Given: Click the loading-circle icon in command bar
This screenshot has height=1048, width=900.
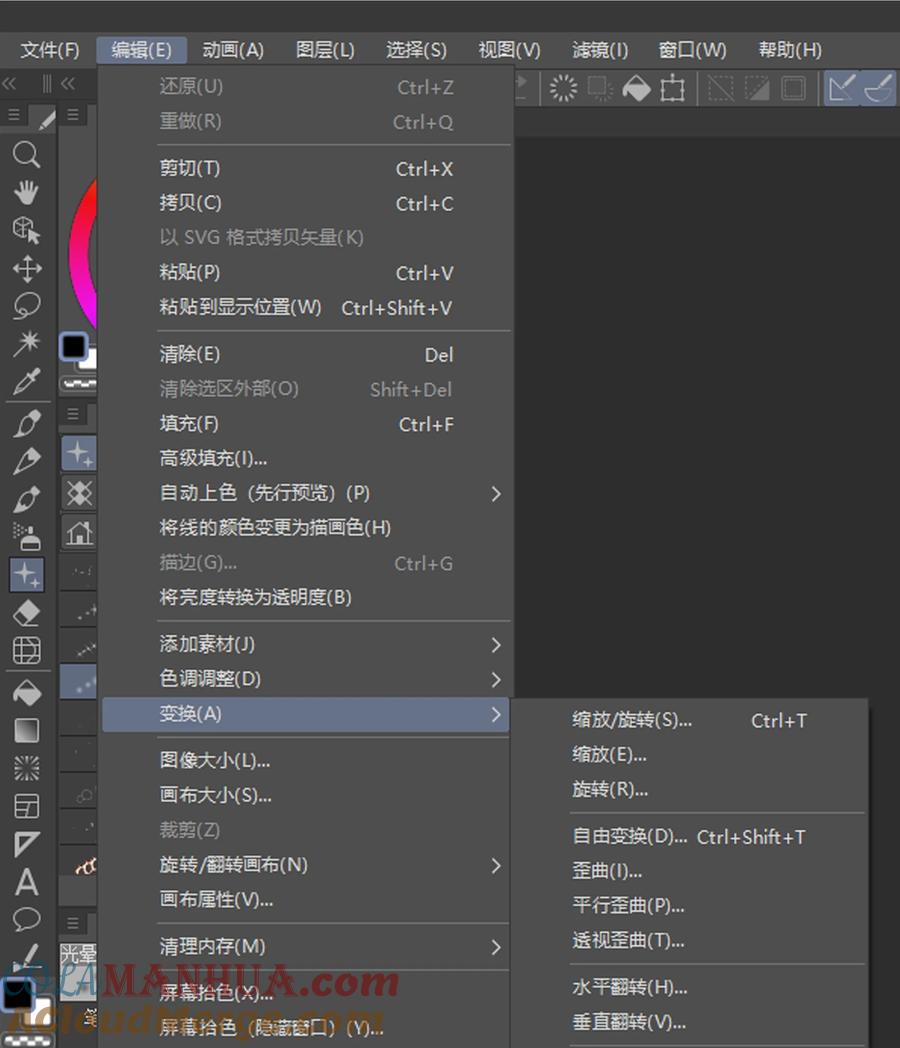Looking at the screenshot, I should click(x=563, y=88).
